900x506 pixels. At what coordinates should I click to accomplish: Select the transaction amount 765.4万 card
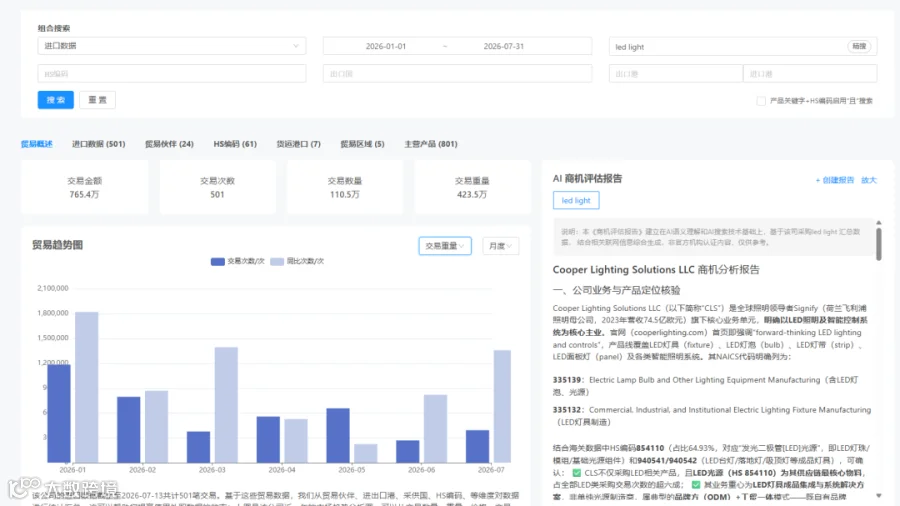click(x=84, y=188)
